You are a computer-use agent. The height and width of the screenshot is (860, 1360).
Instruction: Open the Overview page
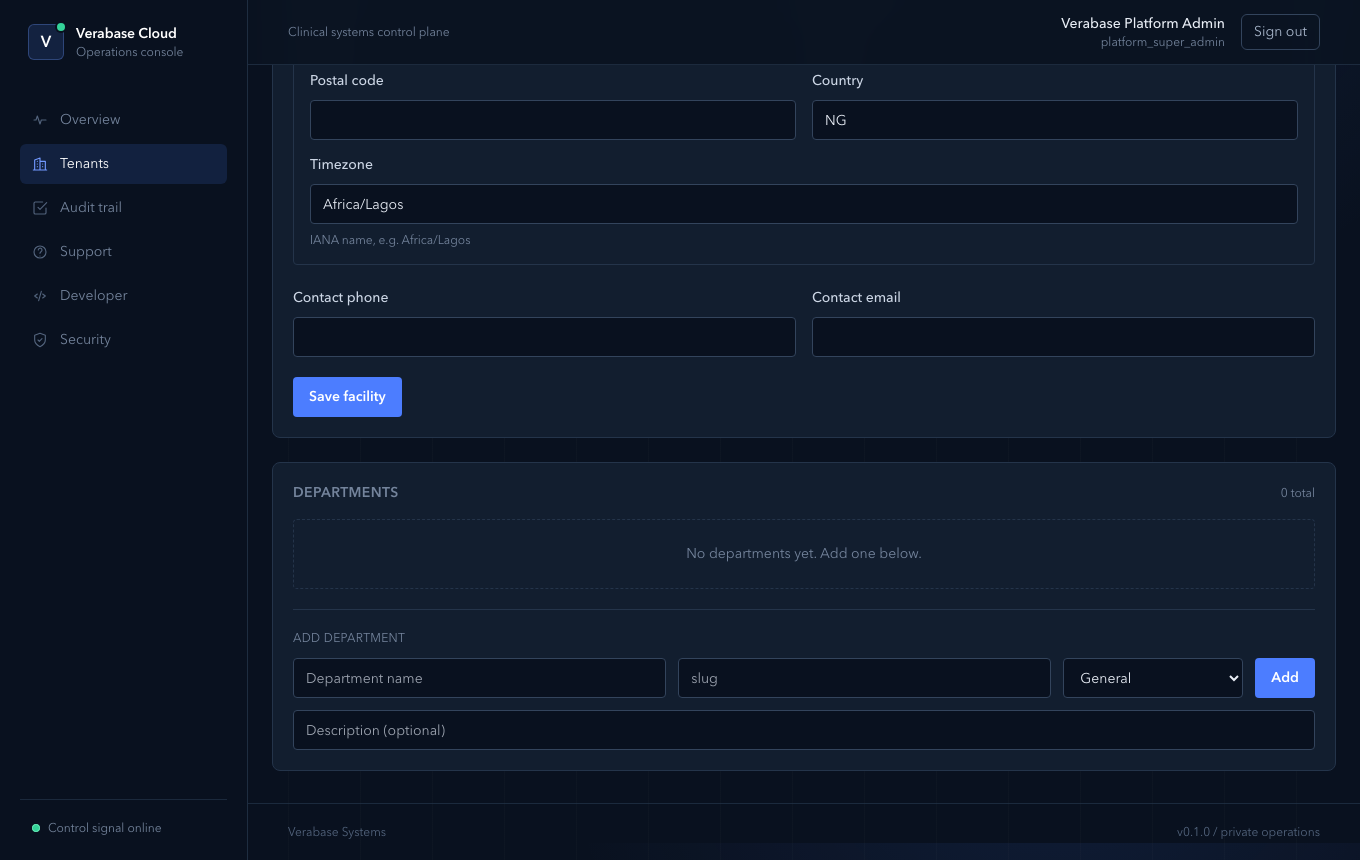point(123,120)
